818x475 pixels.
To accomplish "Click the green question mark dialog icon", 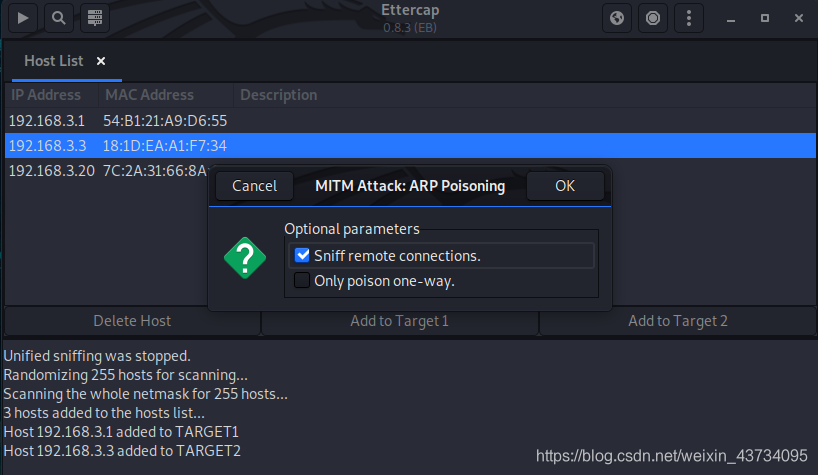I will [245, 257].
